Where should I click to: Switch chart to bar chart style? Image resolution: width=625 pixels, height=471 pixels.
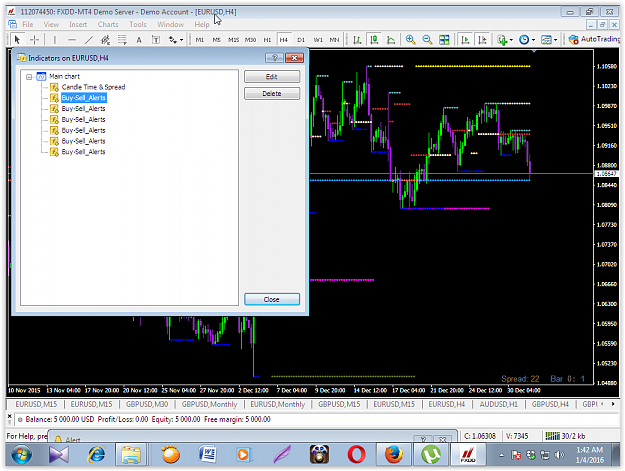point(357,39)
